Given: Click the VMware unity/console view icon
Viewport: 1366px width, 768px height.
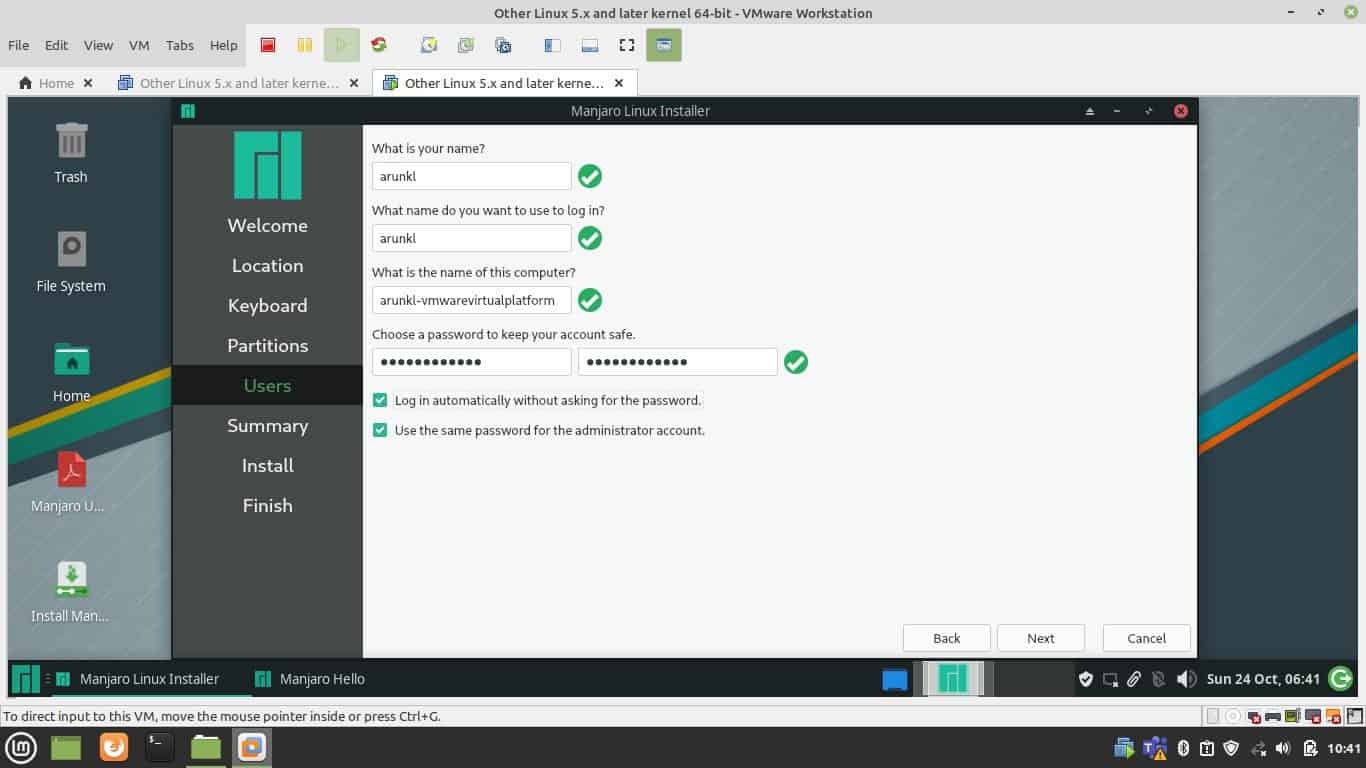Looking at the screenshot, I should click(x=664, y=45).
